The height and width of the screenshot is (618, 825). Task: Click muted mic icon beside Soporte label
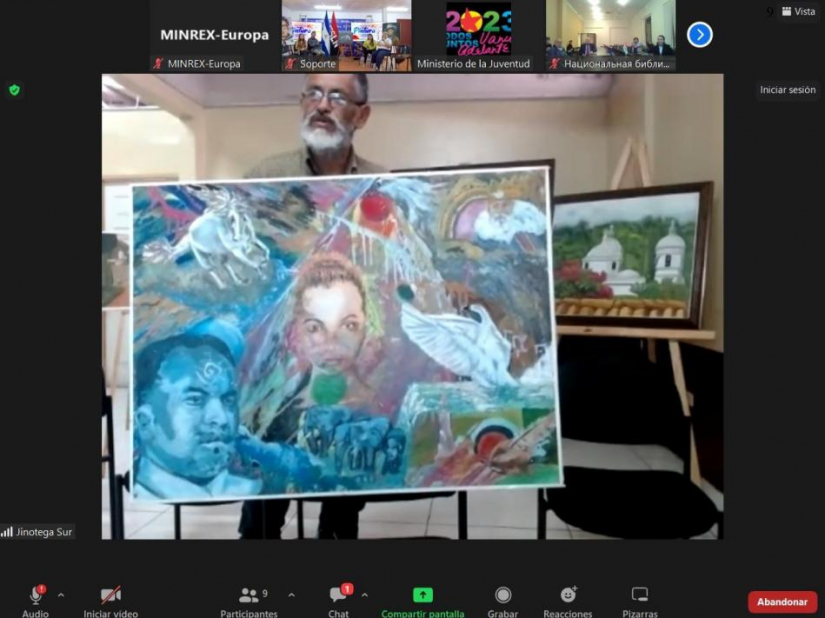(290, 64)
